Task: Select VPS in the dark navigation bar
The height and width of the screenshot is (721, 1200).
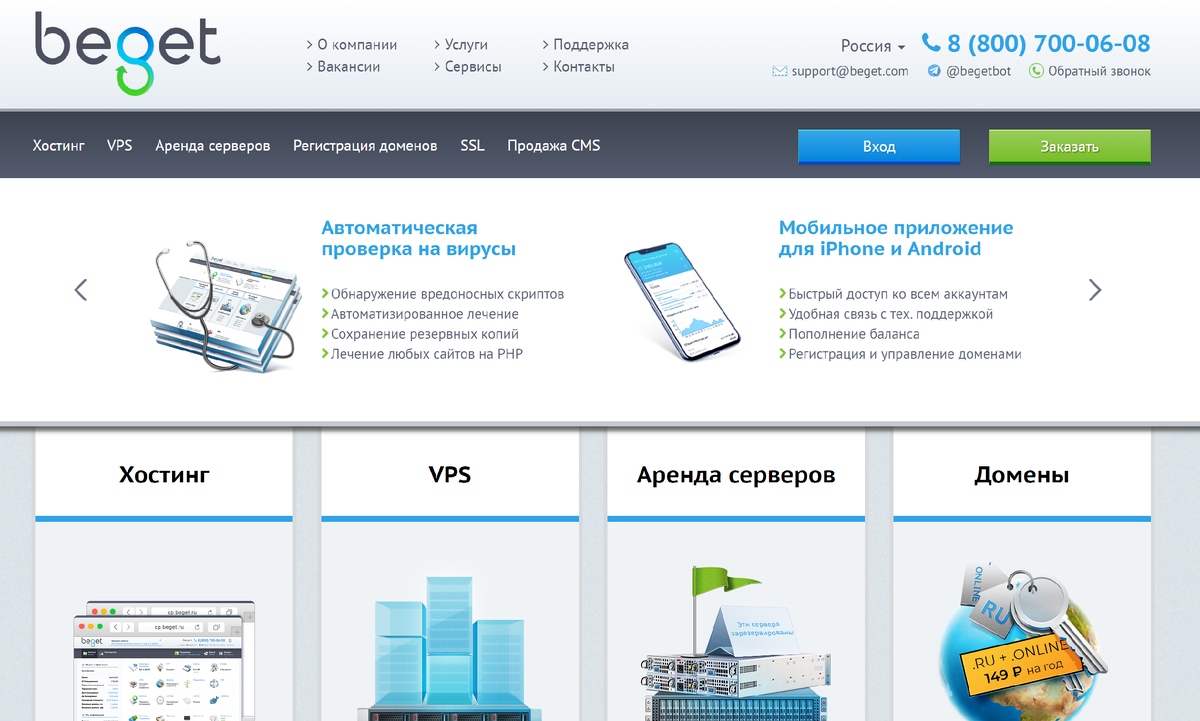Action: tap(120, 146)
